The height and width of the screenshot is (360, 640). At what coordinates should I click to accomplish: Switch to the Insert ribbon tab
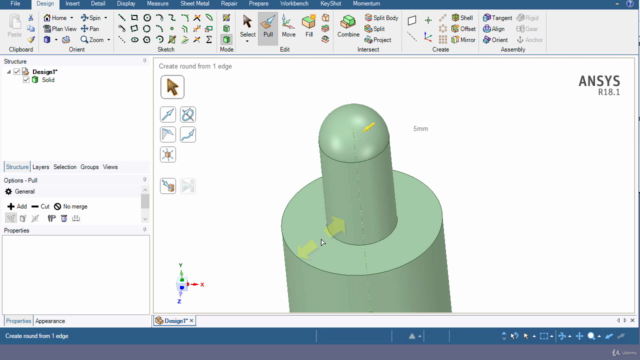[73, 4]
